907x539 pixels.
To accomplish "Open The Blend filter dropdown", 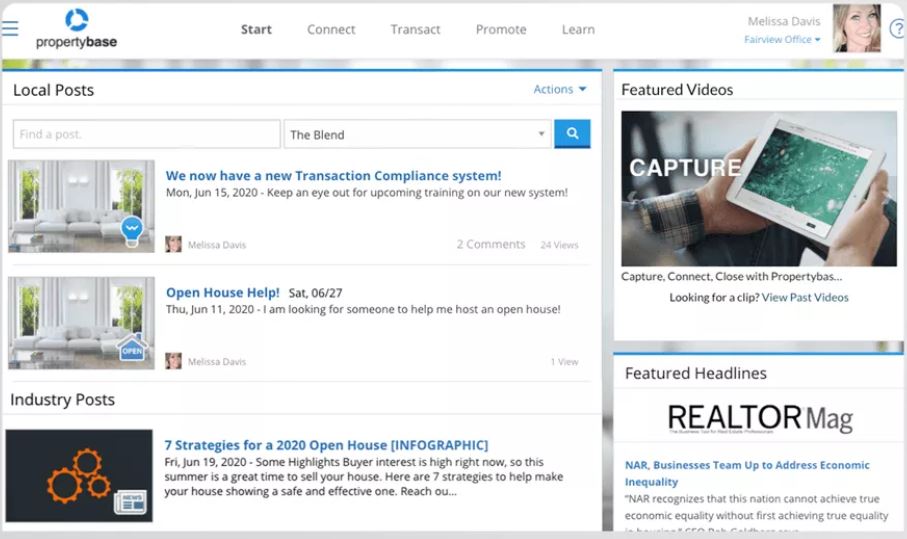I will click(418, 134).
